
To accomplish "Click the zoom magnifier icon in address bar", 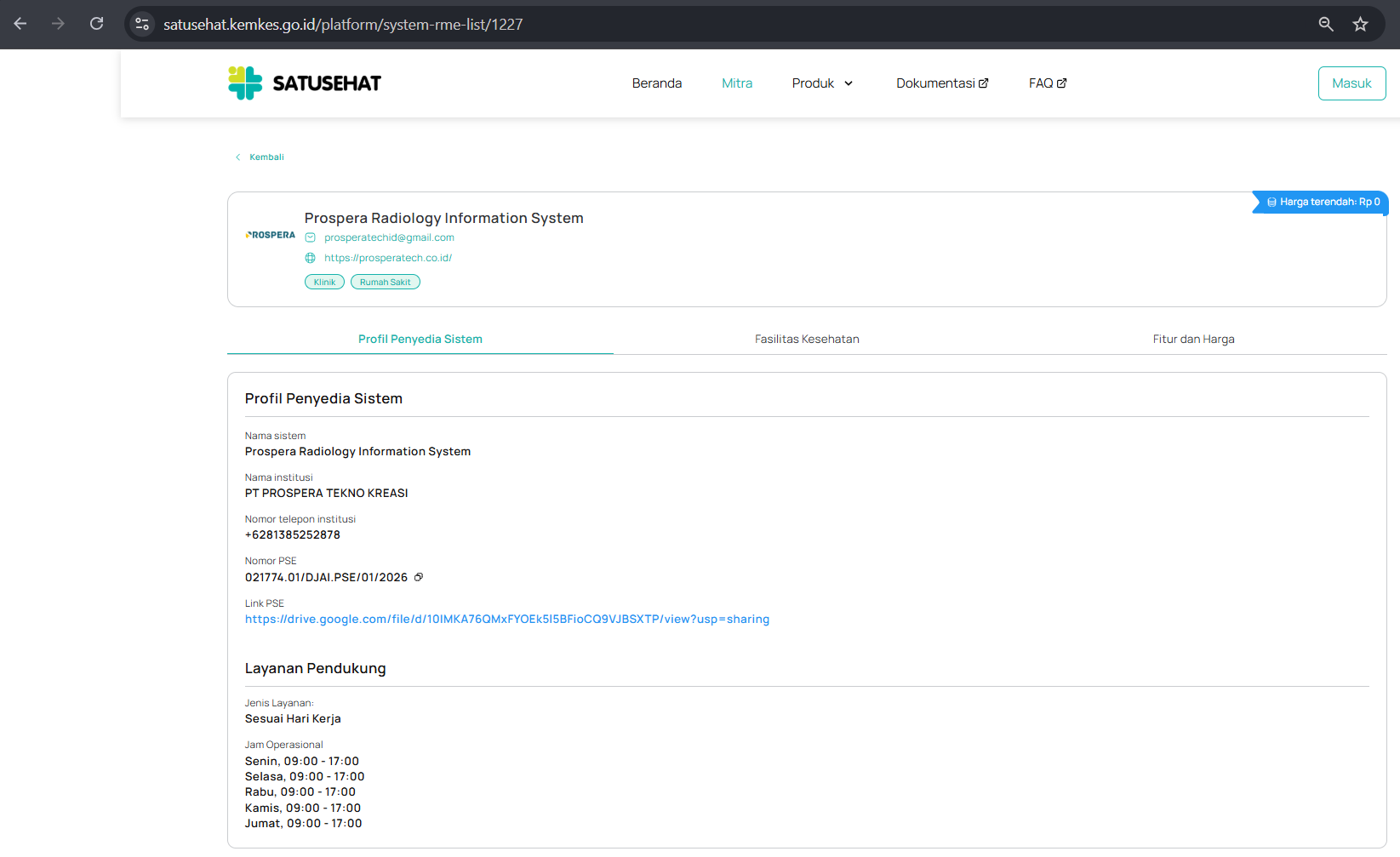I will [x=1326, y=24].
